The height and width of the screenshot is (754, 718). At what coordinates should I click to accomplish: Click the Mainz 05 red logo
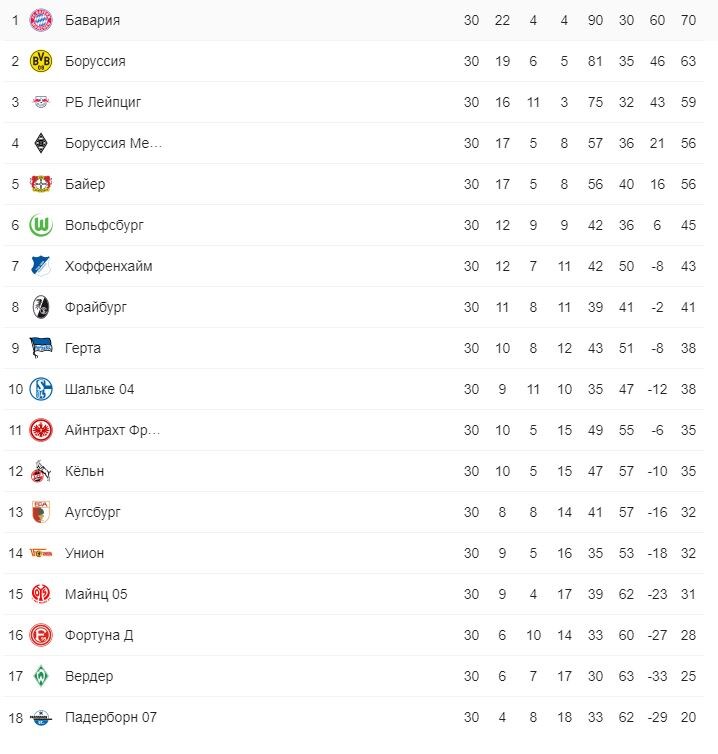(x=41, y=594)
